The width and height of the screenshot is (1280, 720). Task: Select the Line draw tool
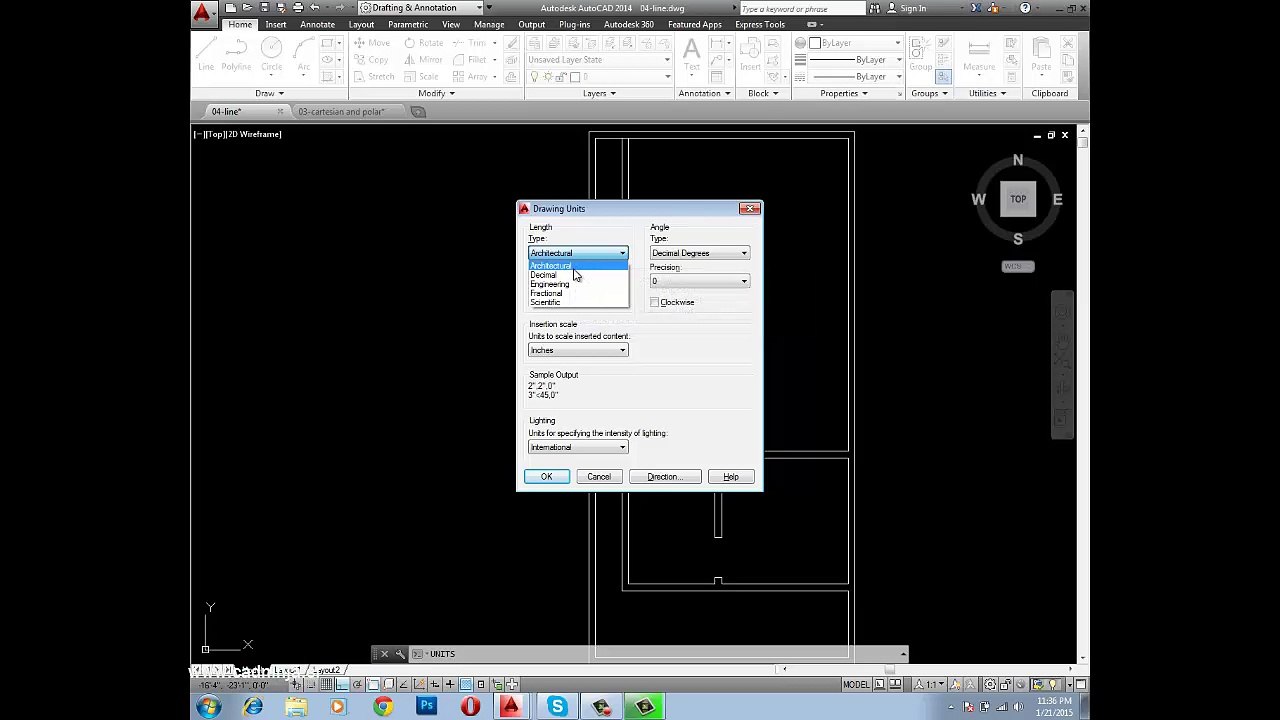[206, 55]
